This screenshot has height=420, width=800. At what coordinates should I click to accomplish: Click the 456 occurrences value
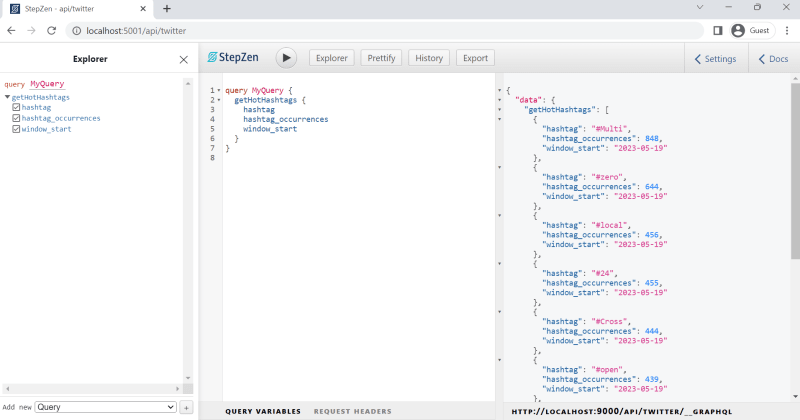tap(652, 235)
